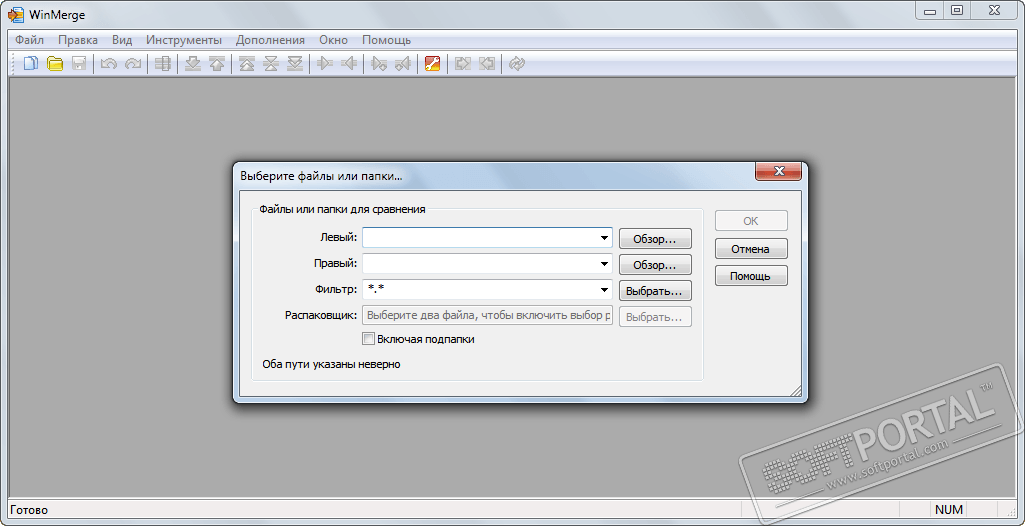Click the Copy to right icon
Screen dimensions: 1025x526
(324, 63)
